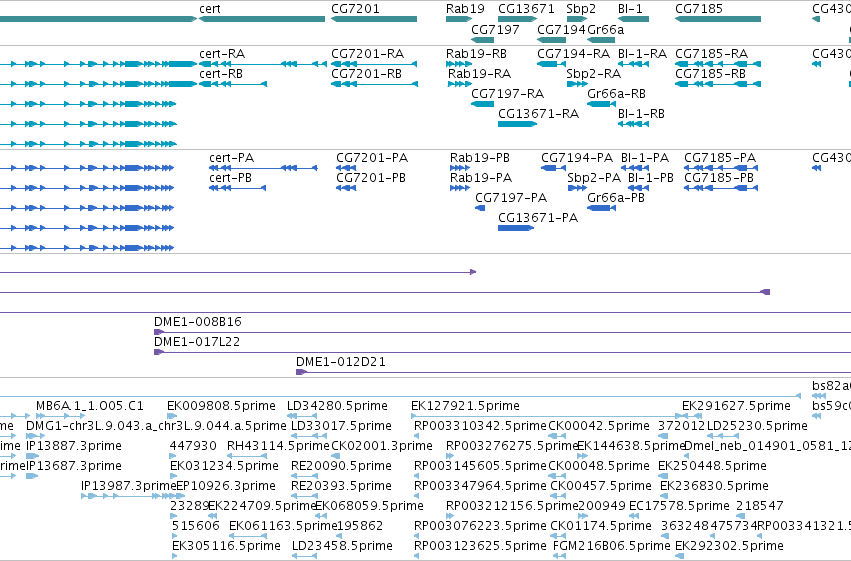The height and width of the screenshot is (561, 851).
Task: Click the BI-1-PA protein label
Action: pos(645,158)
